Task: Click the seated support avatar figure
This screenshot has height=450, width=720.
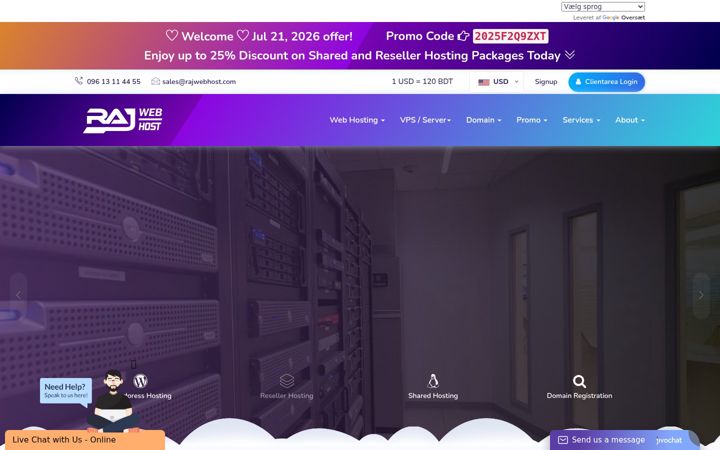Action: pos(113,400)
